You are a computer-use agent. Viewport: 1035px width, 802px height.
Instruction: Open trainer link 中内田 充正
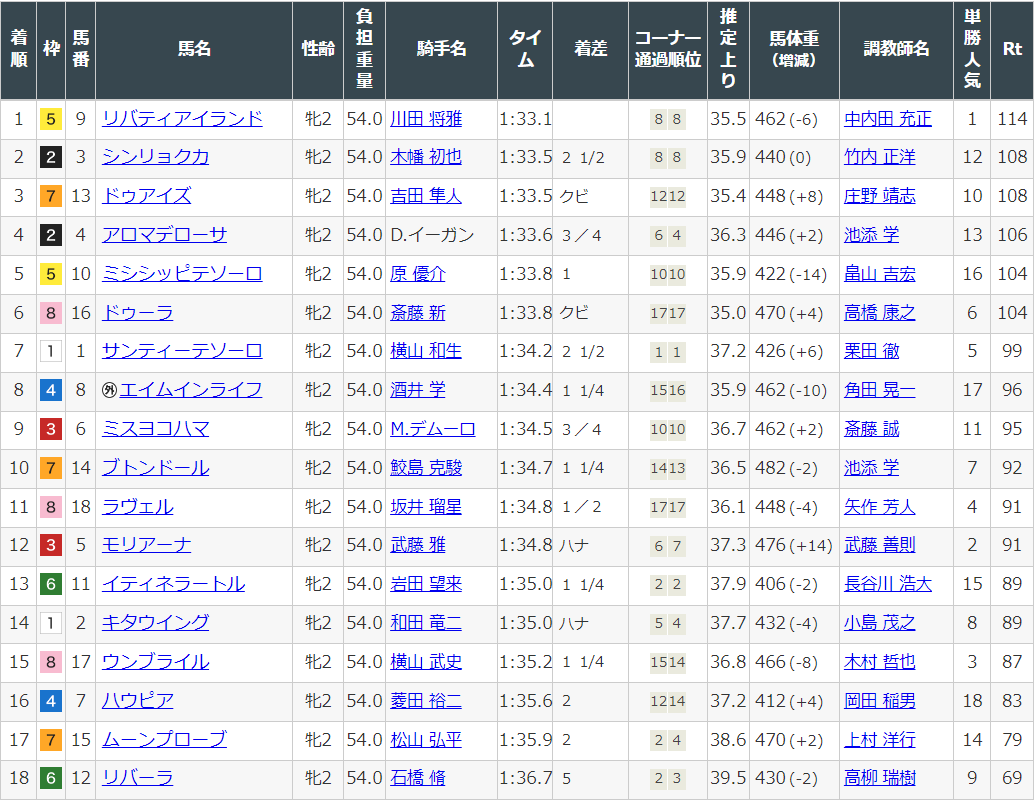888,119
